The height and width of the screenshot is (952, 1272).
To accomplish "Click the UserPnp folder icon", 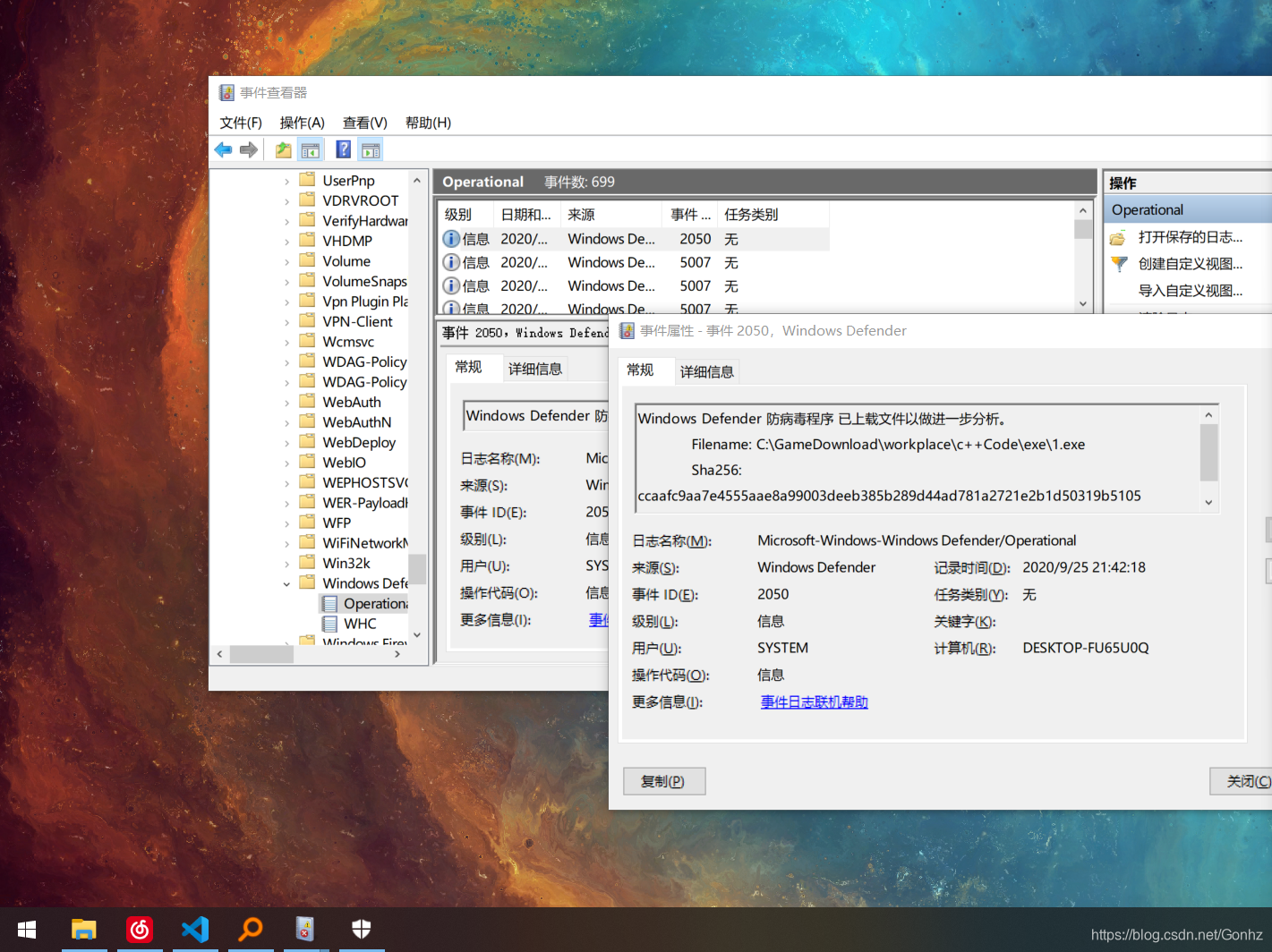I will coord(307,180).
